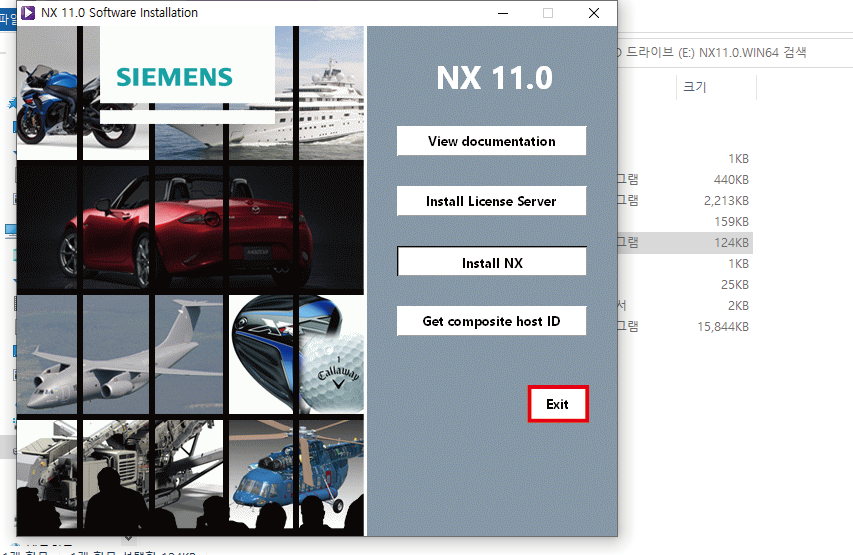
Task: Minimize the NX 11.0 Software Installation window
Action: click(x=503, y=13)
